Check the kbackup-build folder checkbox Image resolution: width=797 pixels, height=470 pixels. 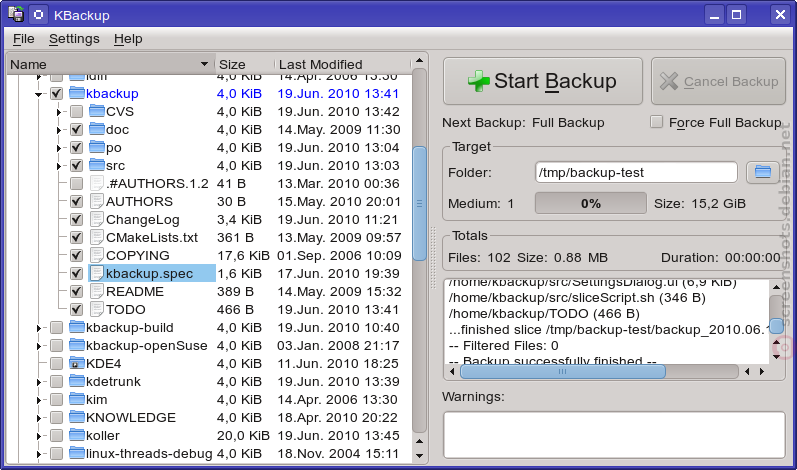tap(56, 328)
